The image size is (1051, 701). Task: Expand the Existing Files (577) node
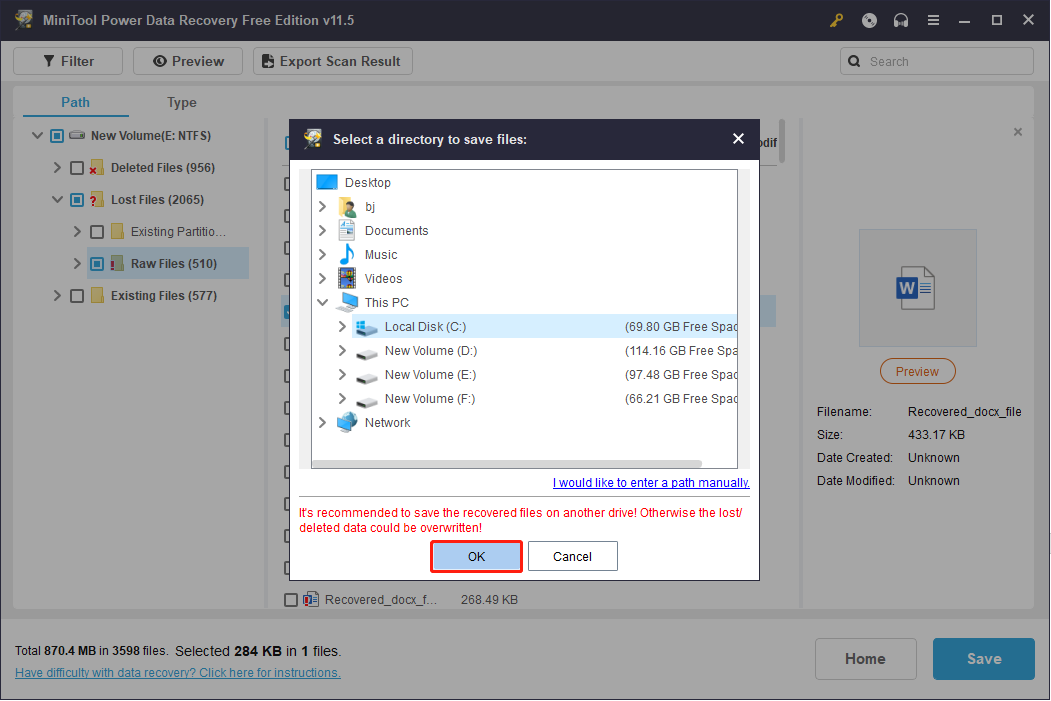point(57,295)
